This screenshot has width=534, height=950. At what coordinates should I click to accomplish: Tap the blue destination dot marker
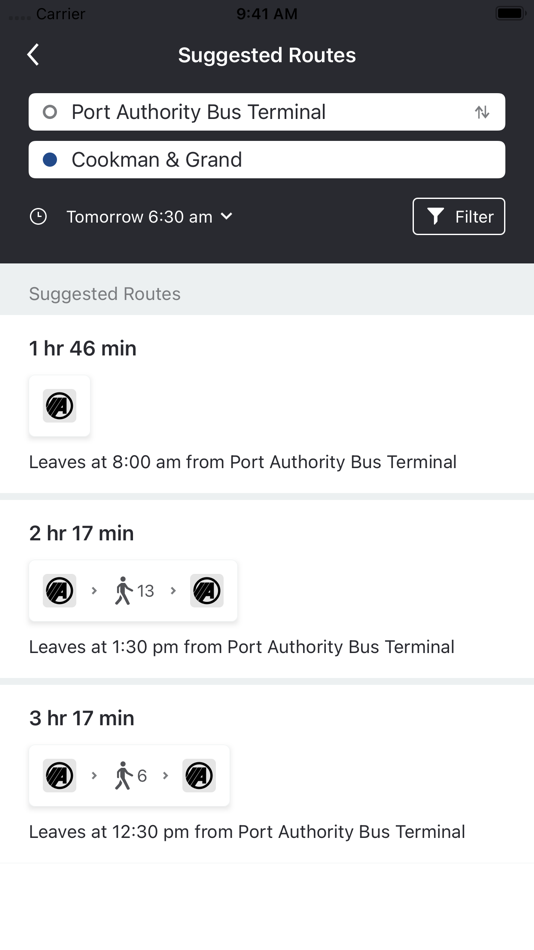coord(50,160)
